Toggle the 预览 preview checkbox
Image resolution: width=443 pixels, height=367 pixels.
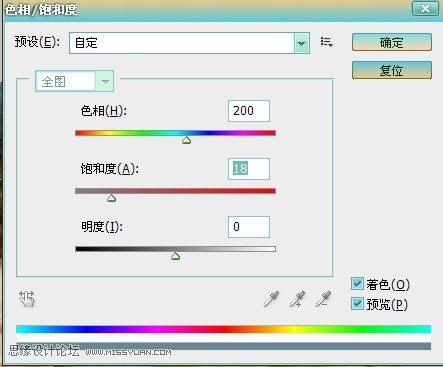point(357,304)
